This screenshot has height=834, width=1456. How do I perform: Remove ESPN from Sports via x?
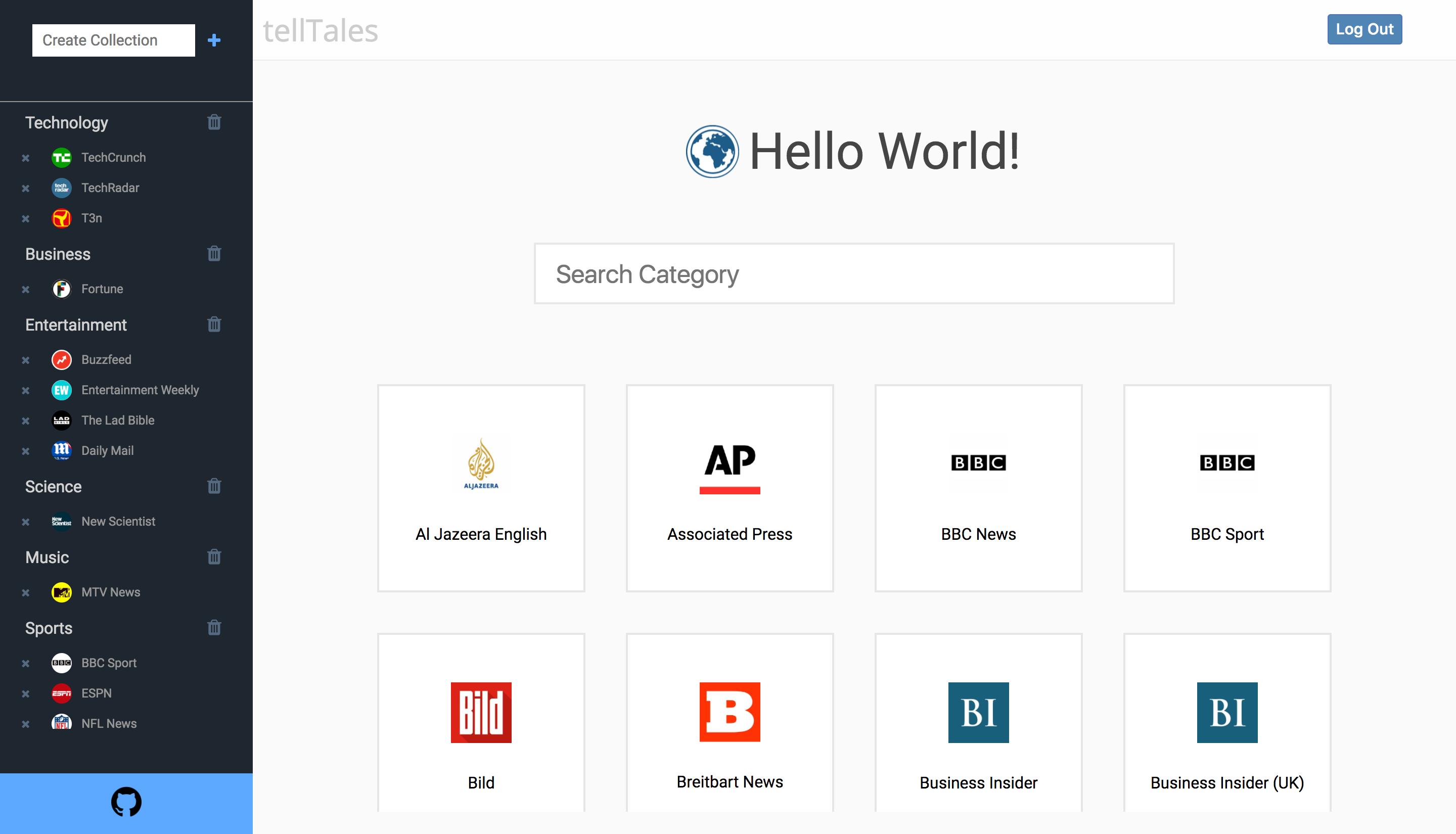(26, 693)
